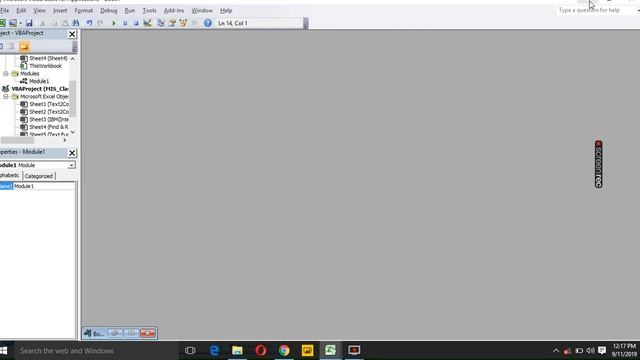Viewport: 640px width, 360px height.
Task: Open the Add-Ins menu
Action: (x=174, y=11)
